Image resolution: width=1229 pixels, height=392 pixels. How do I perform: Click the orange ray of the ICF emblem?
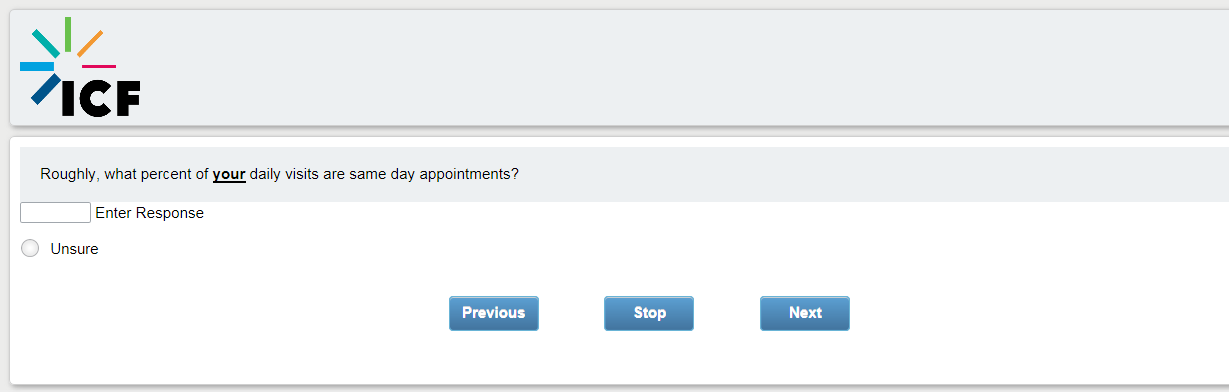point(90,43)
